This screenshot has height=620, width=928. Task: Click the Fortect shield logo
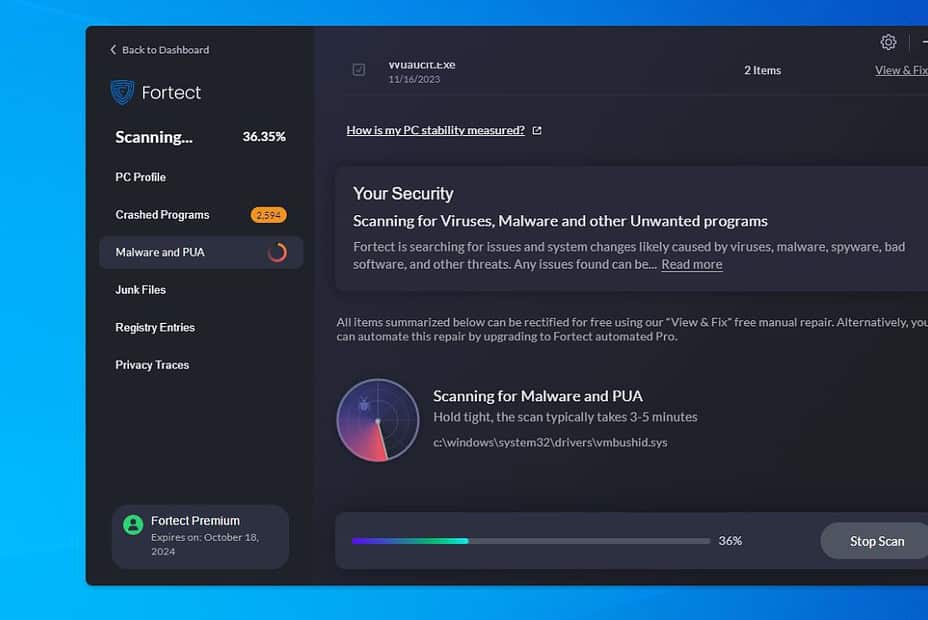coord(124,92)
